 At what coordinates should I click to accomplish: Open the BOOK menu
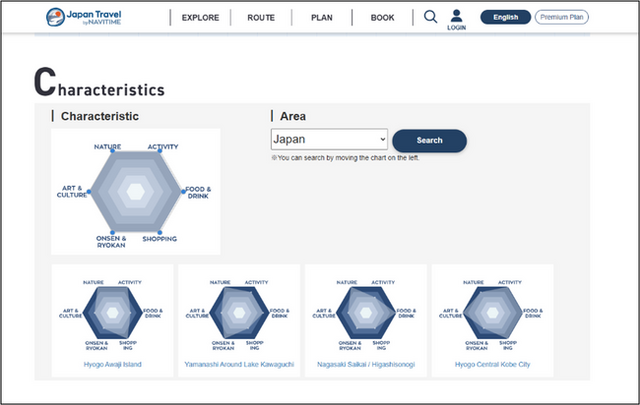click(382, 18)
